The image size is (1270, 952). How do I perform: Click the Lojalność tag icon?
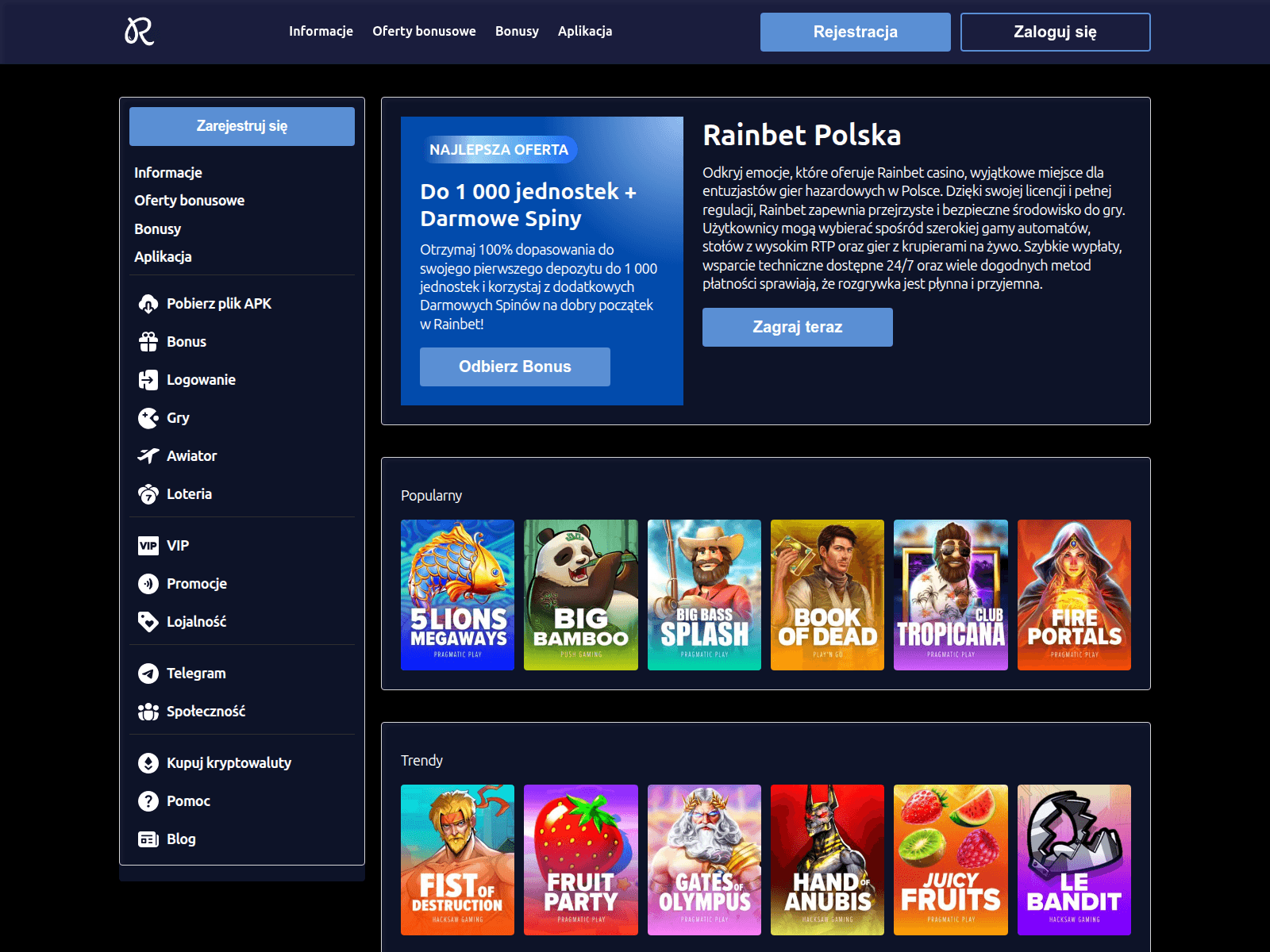click(x=148, y=622)
